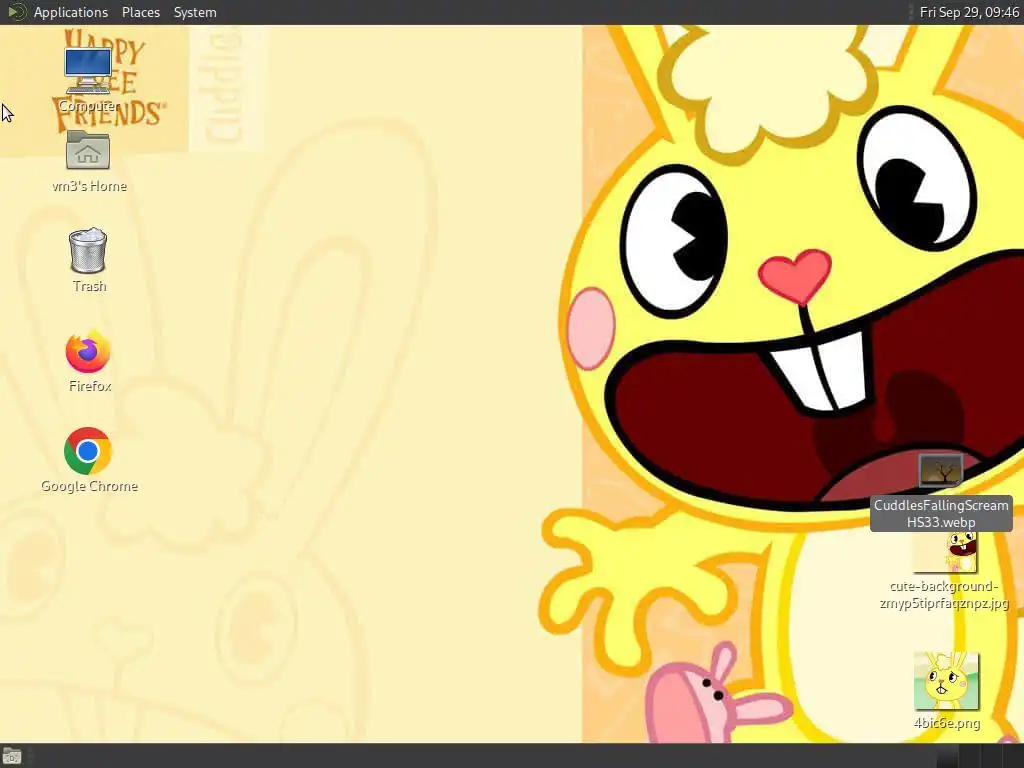Click the 'Firefox' label text
The image size is (1024, 768).
(90, 386)
